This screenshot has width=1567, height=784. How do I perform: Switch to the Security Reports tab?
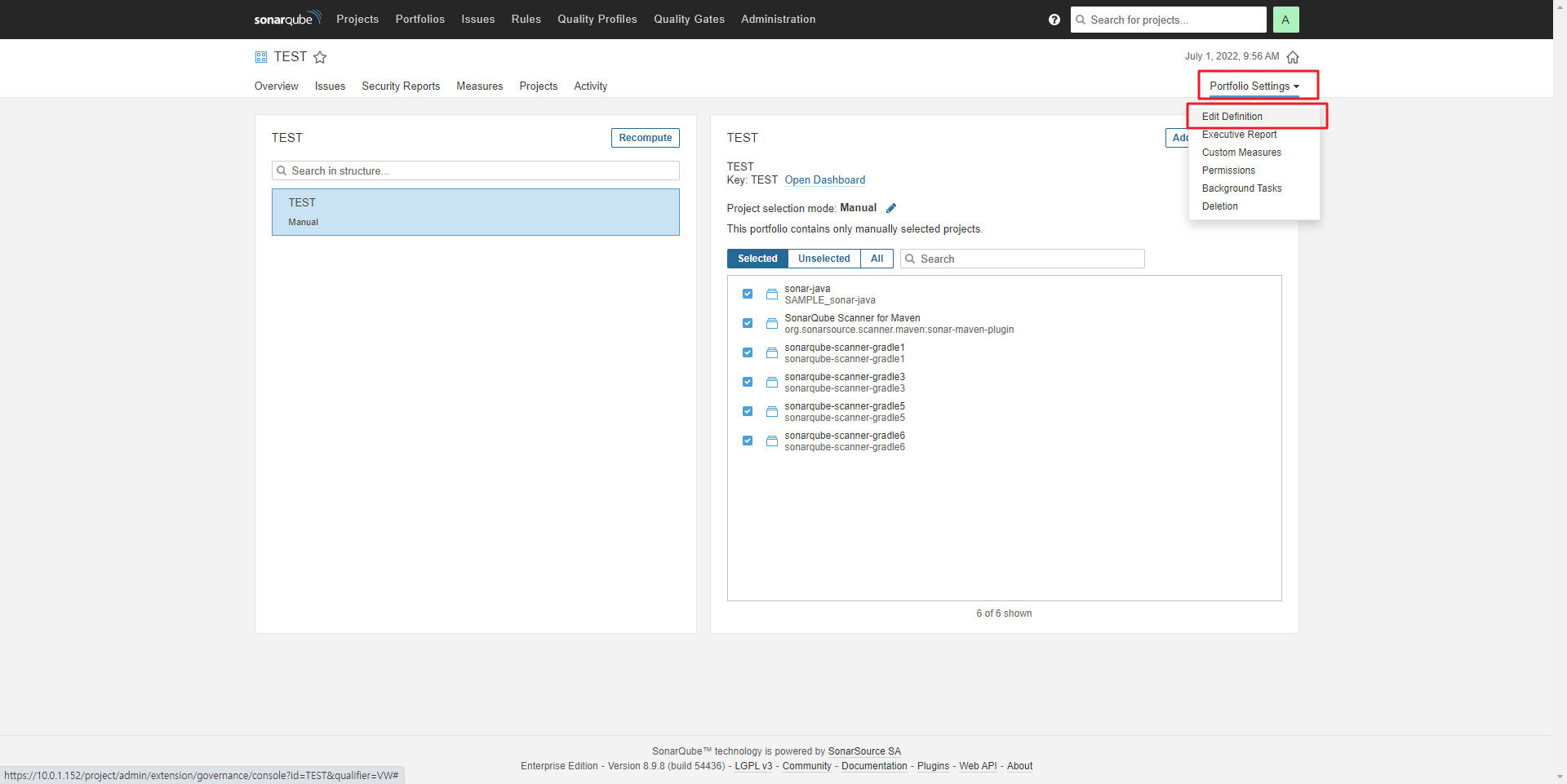pyautogui.click(x=401, y=86)
